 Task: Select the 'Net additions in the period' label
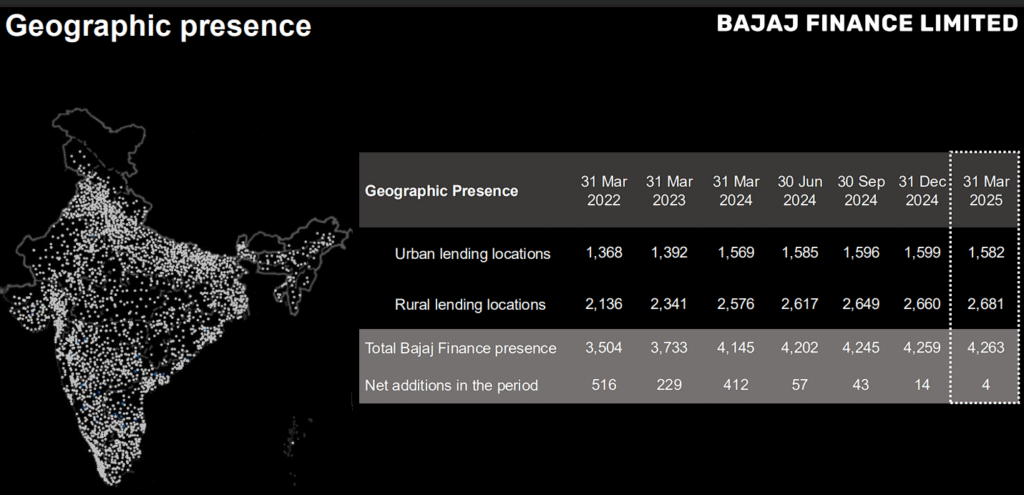click(451, 385)
